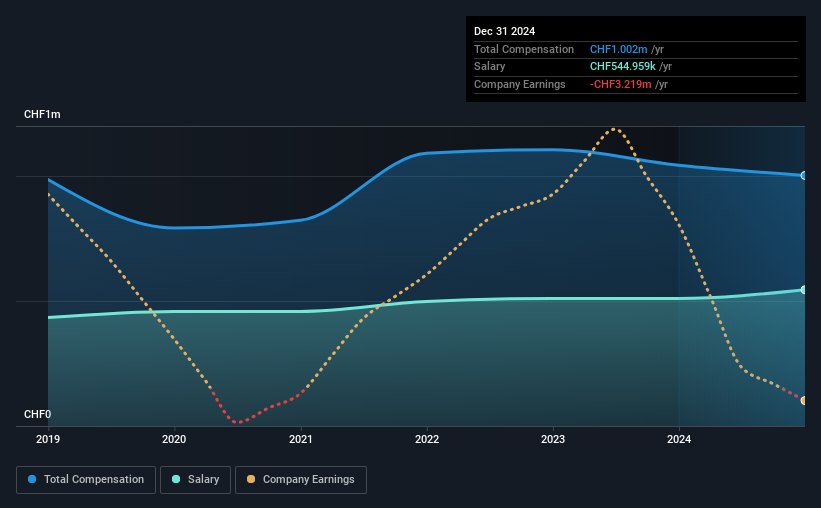The width and height of the screenshot is (821, 508).
Task: Click the -CHF3.219m company earnings value
Action: click(620, 84)
